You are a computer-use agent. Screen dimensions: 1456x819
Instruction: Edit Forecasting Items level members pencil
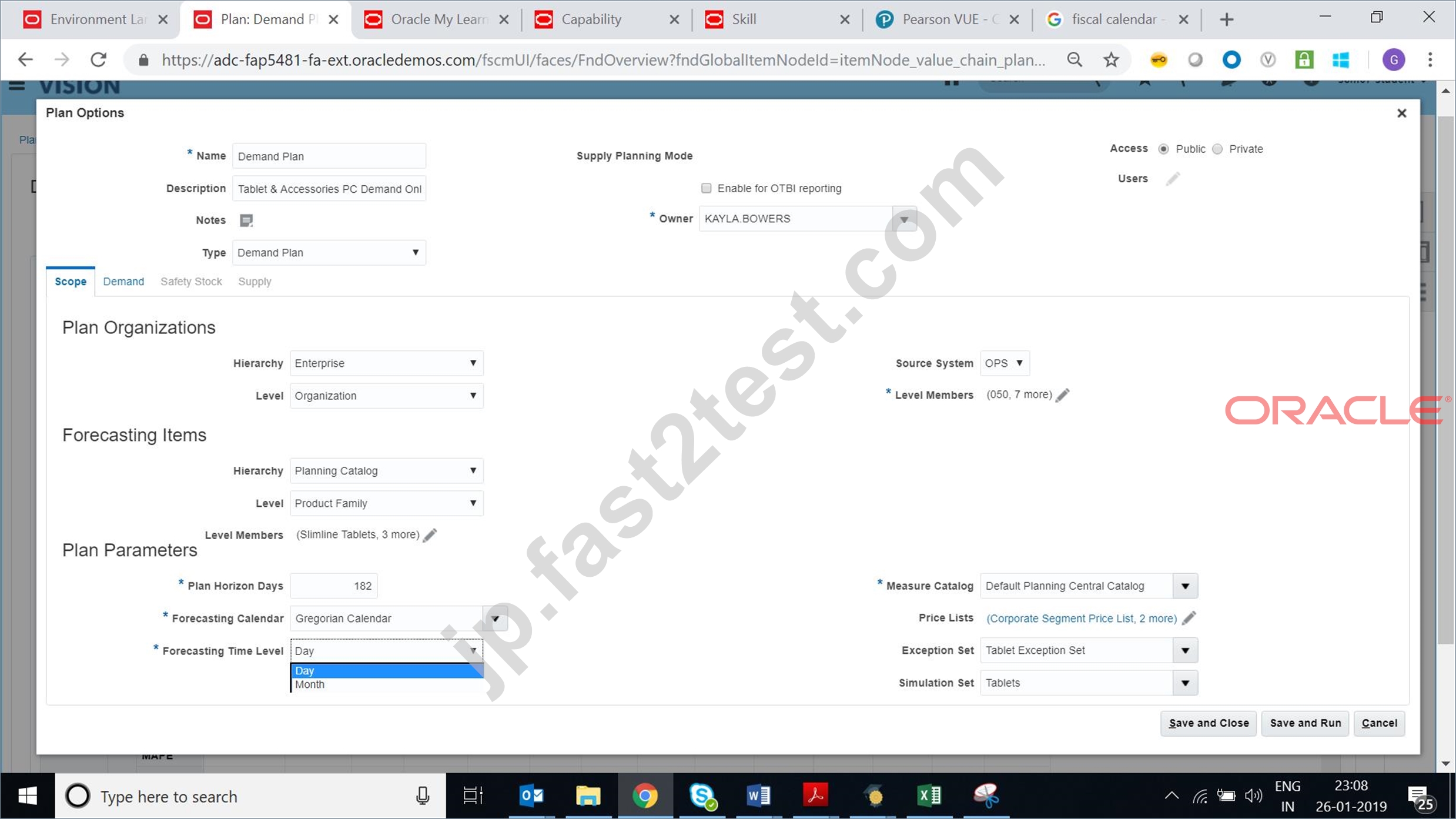coord(430,535)
